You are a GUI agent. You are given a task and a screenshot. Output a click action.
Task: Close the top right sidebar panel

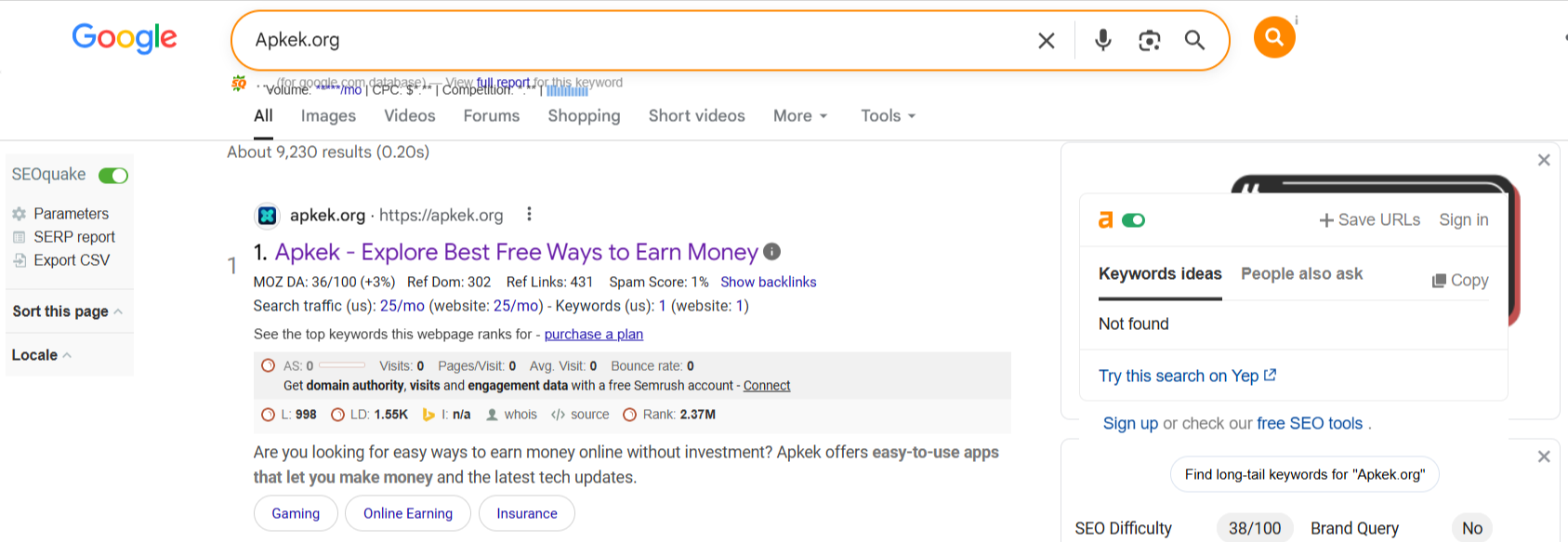tap(1544, 160)
